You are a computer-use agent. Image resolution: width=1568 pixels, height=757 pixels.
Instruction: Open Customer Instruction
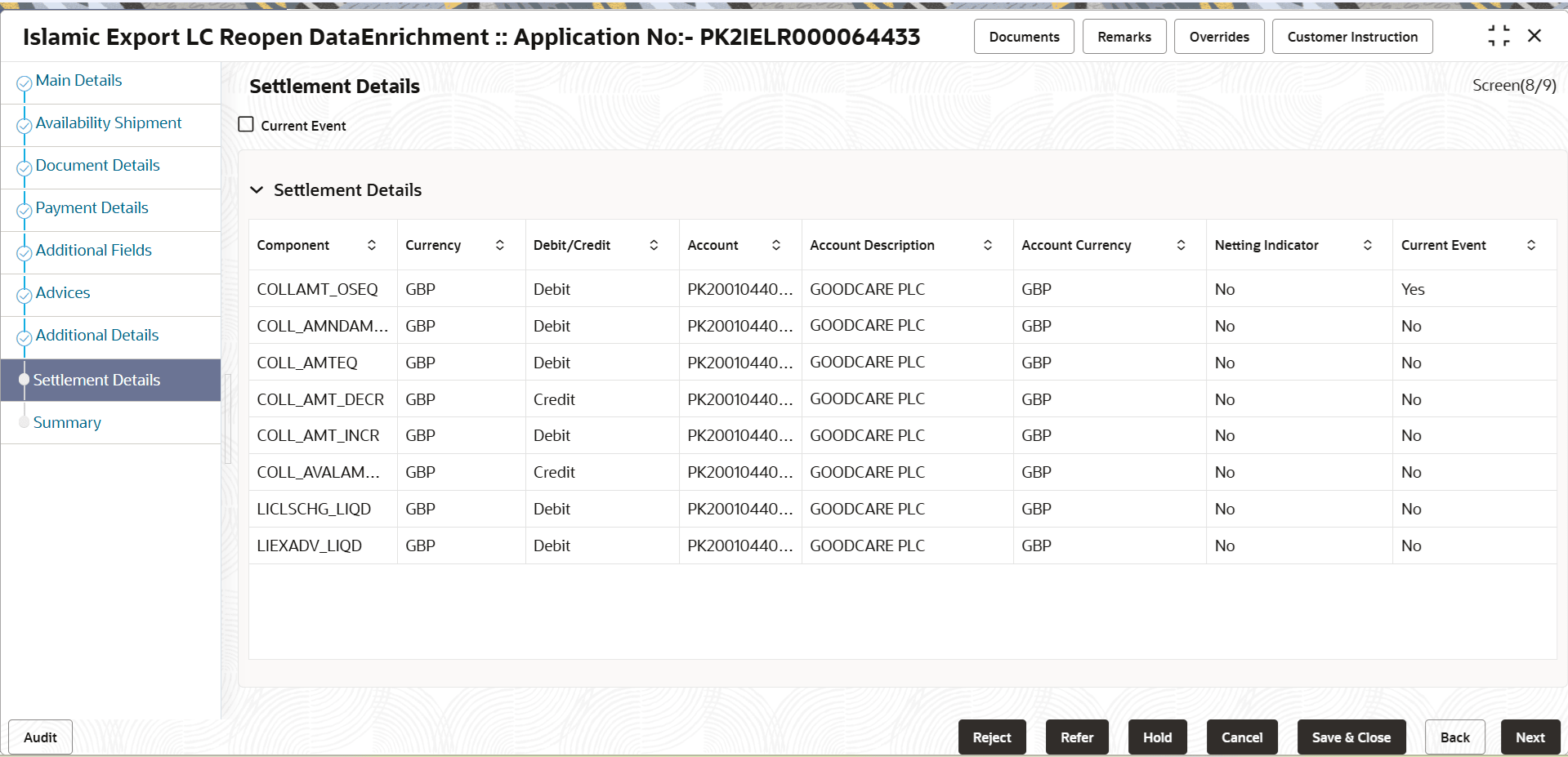[1352, 37]
